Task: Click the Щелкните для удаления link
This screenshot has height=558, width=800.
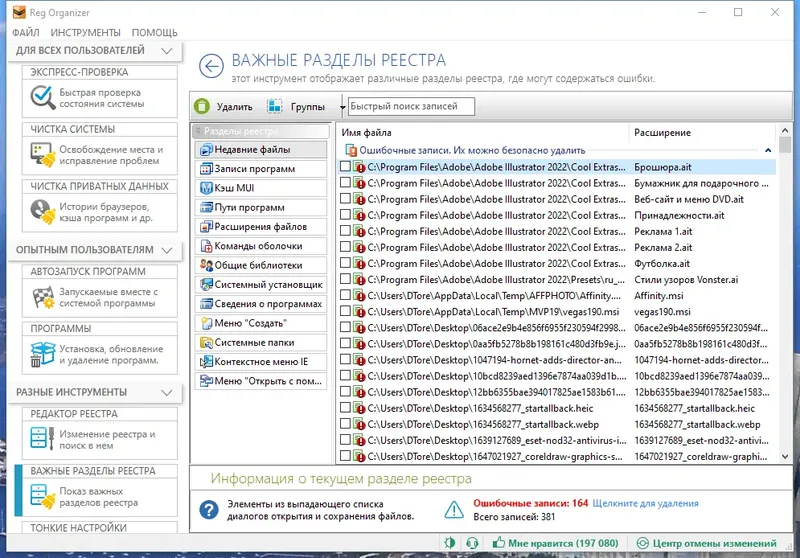Action: 645,503
